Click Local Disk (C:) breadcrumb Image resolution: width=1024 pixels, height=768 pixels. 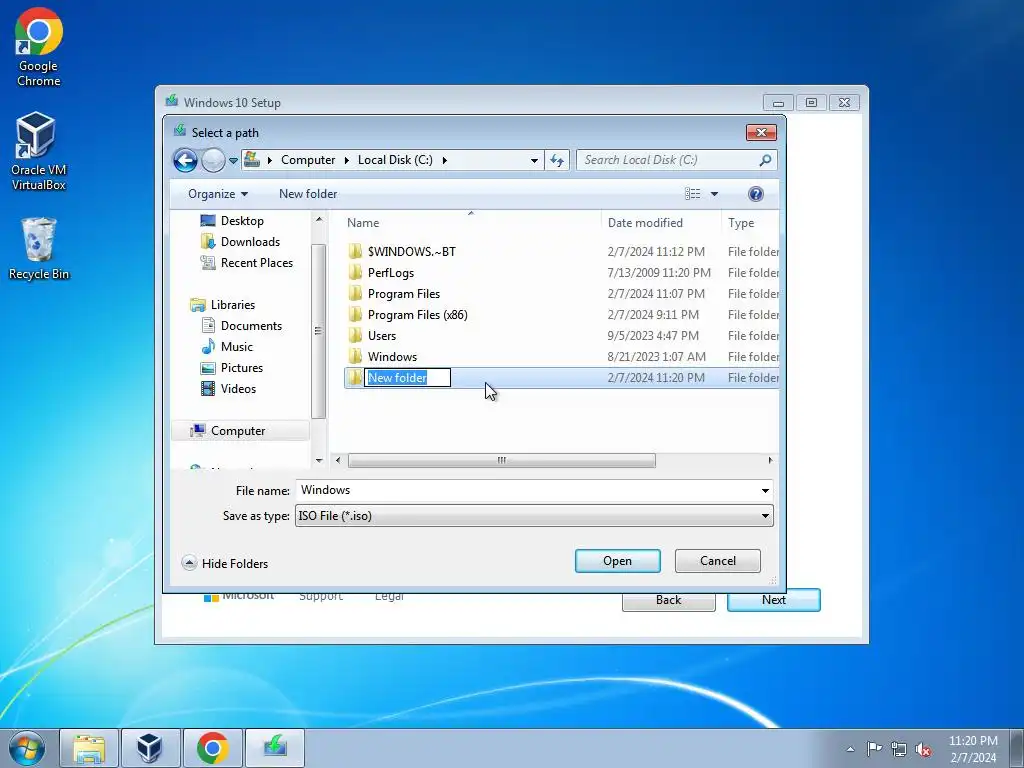395,160
